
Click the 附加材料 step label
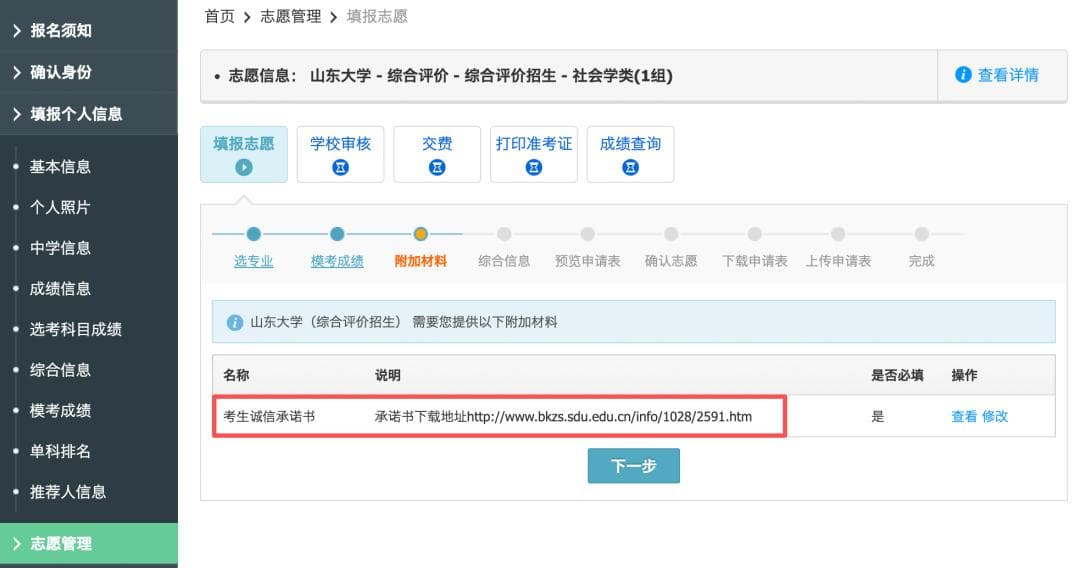click(x=420, y=261)
